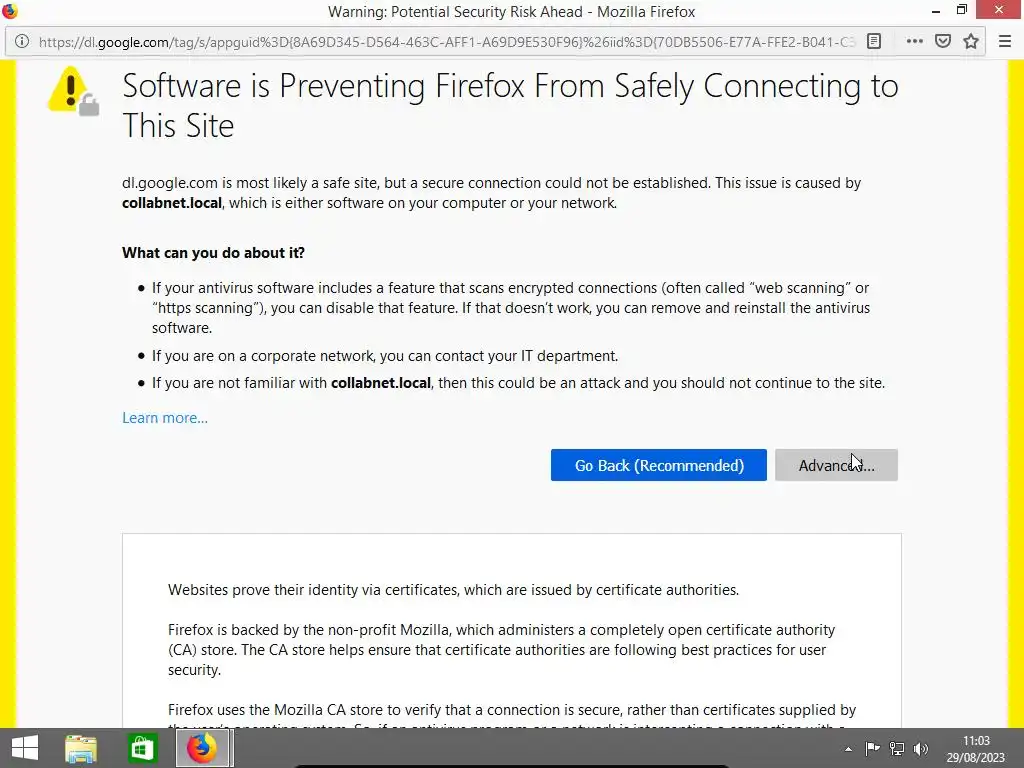Click the Firefox taskbar button
Screen dimensions: 1024x768
point(203,748)
